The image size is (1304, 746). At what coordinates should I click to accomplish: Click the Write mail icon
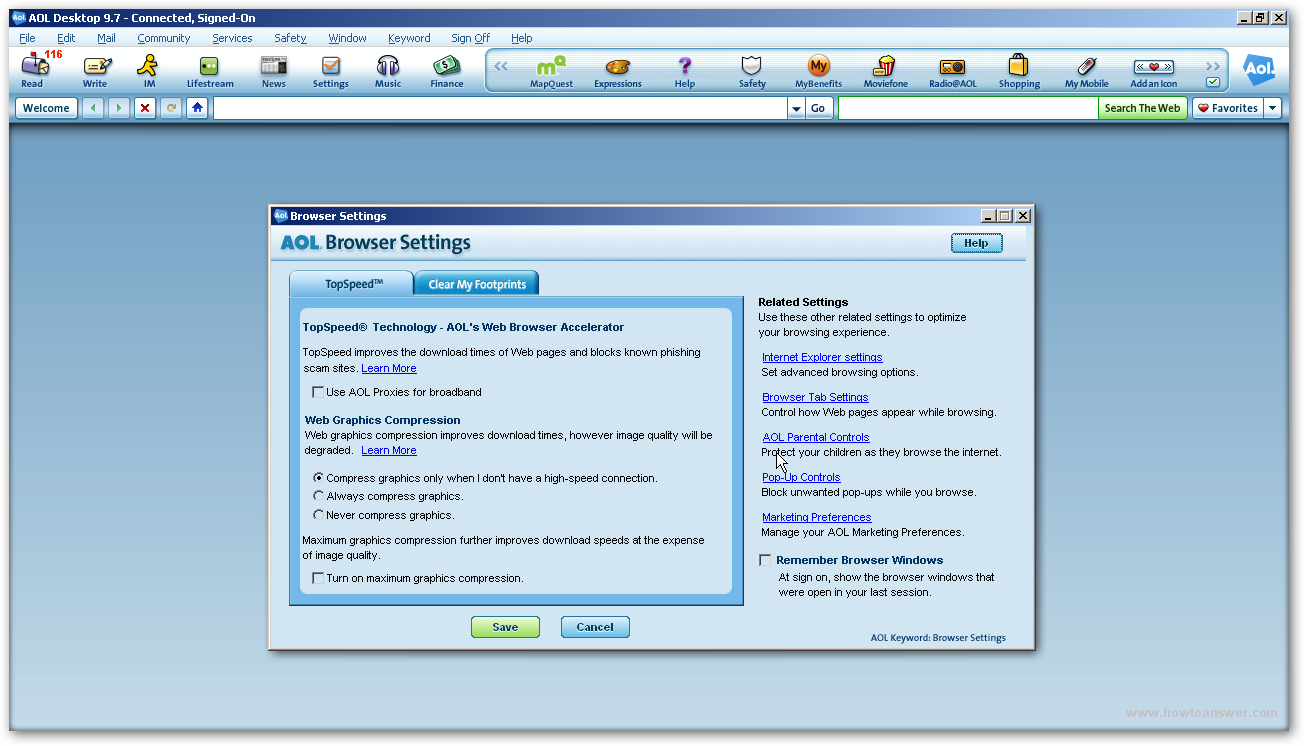[96, 70]
